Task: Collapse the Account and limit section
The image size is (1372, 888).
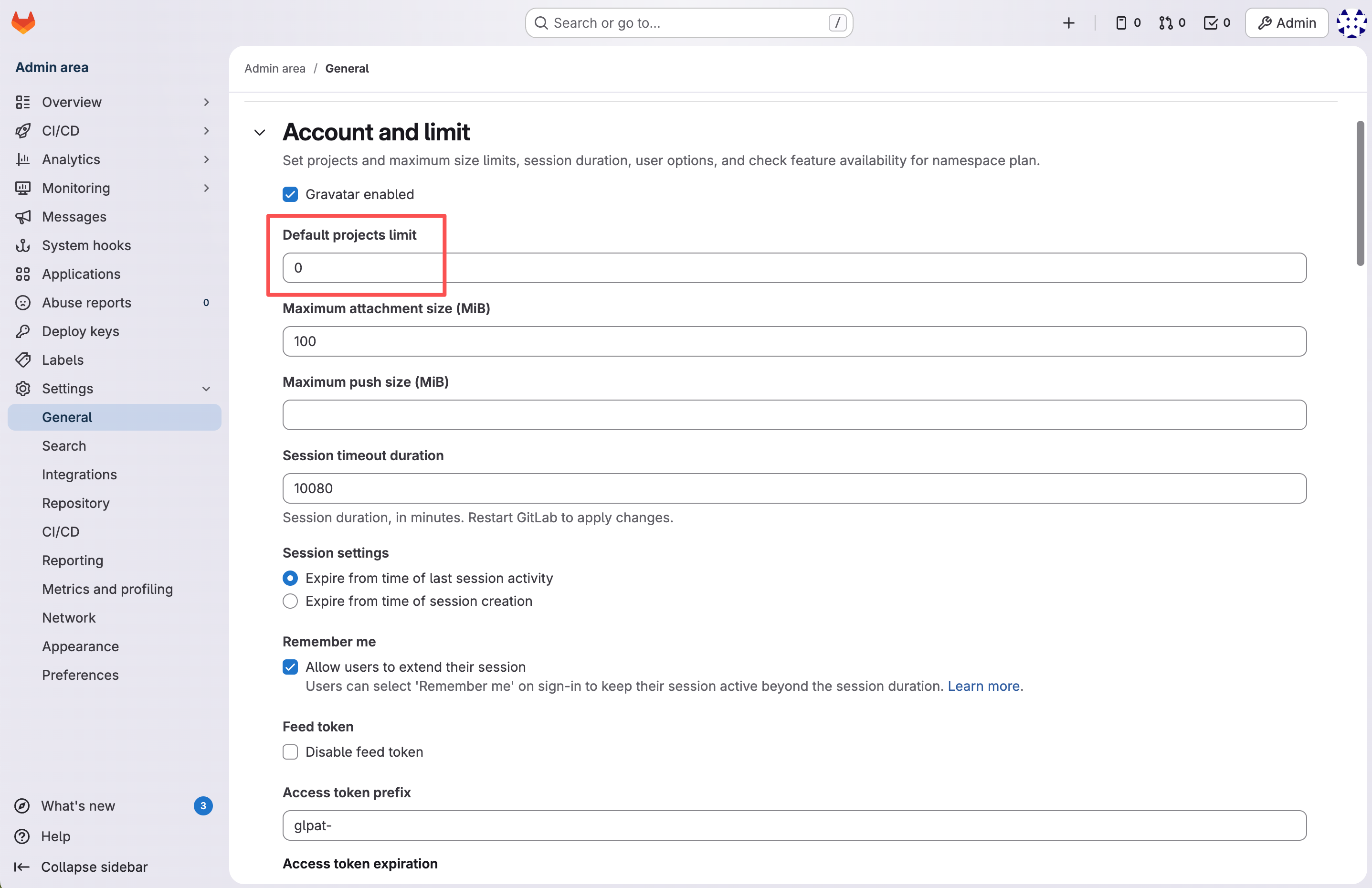Action: [259, 133]
